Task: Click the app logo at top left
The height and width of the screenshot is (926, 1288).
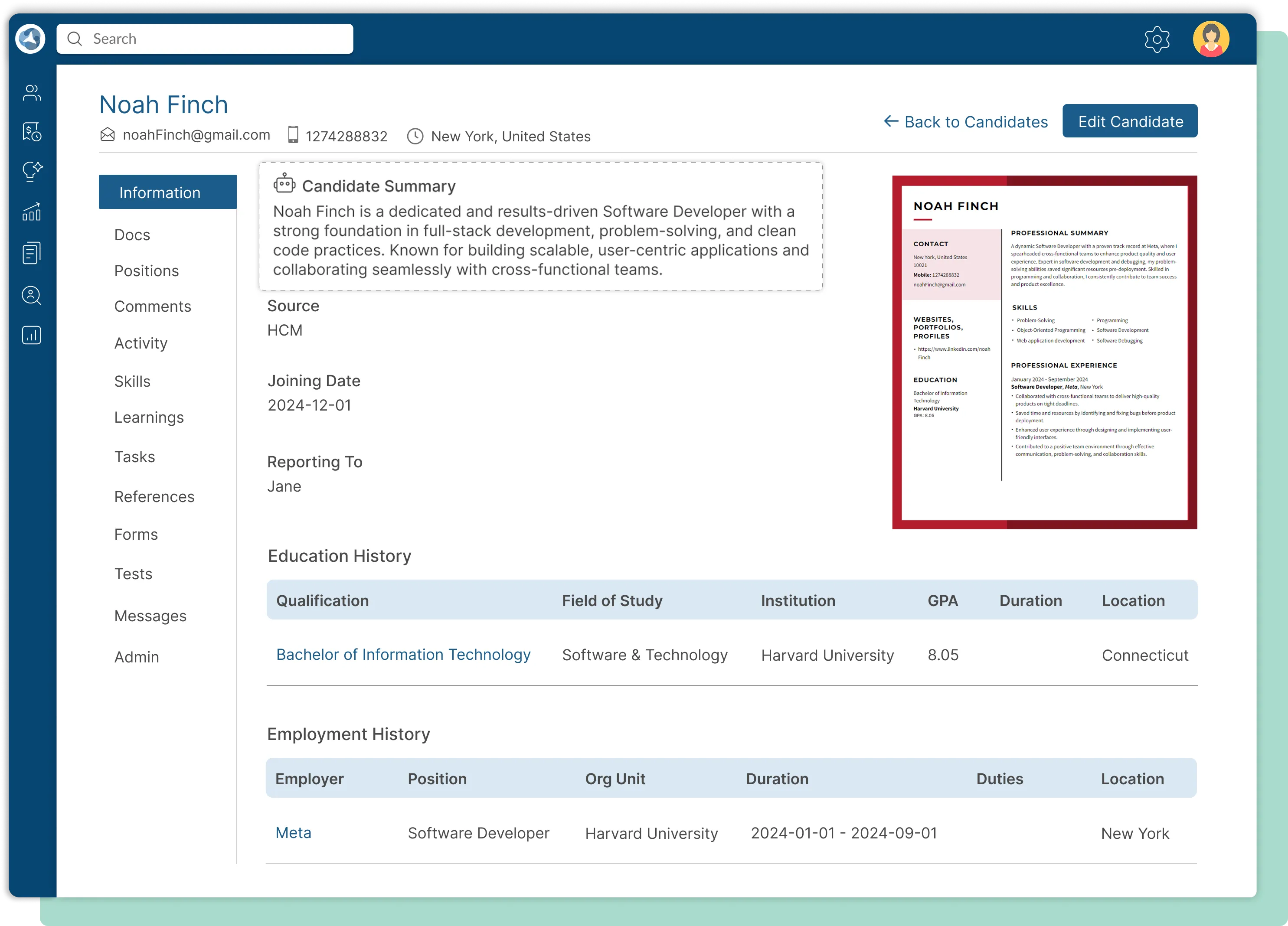Action: tap(29, 38)
